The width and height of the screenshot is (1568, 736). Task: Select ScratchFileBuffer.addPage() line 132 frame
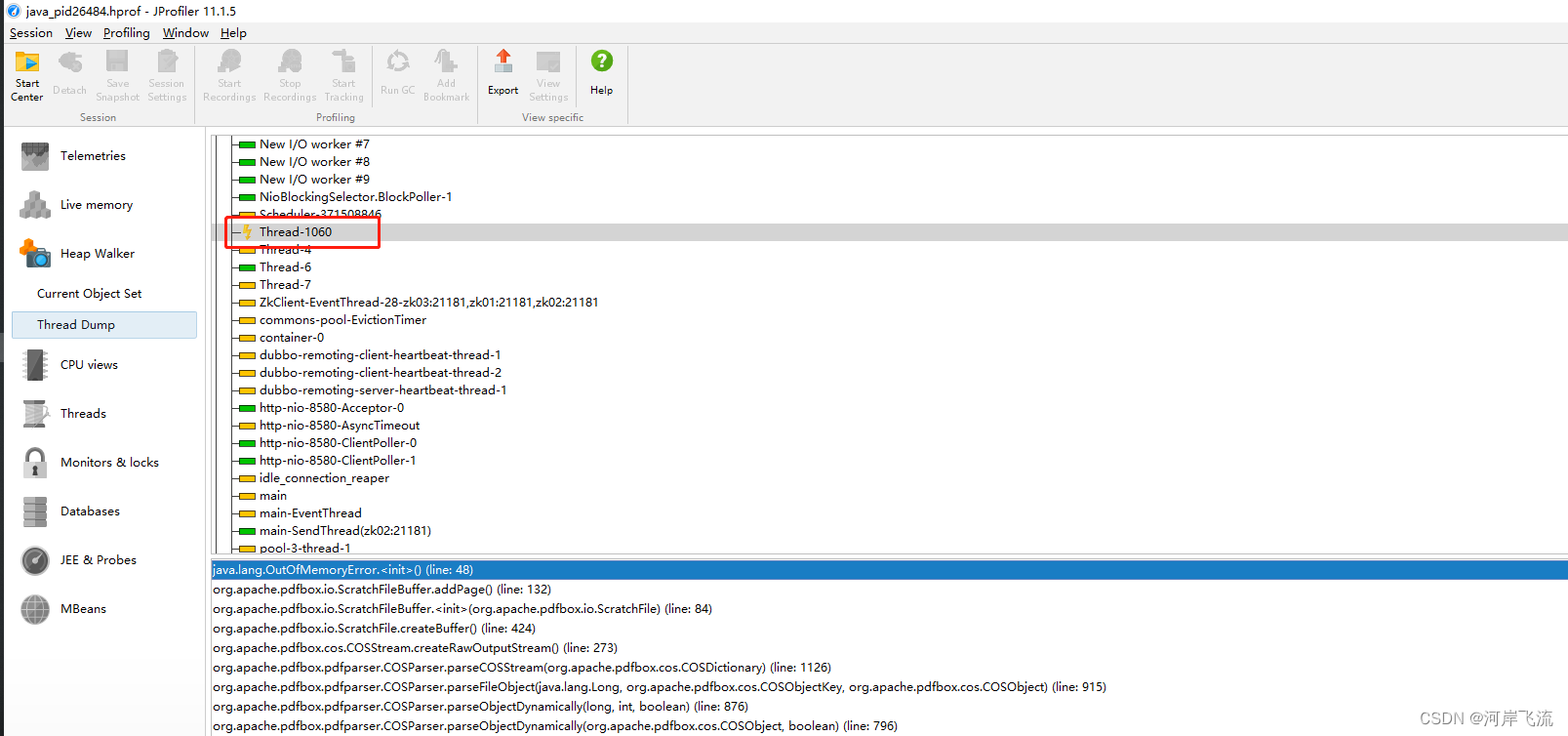(382, 590)
